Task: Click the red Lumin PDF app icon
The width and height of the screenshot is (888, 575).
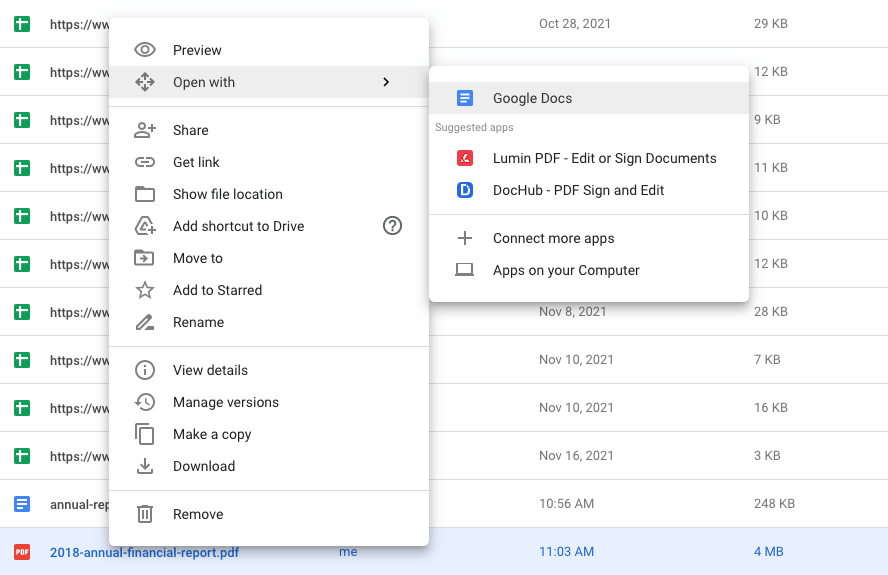Action: (x=465, y=158)
